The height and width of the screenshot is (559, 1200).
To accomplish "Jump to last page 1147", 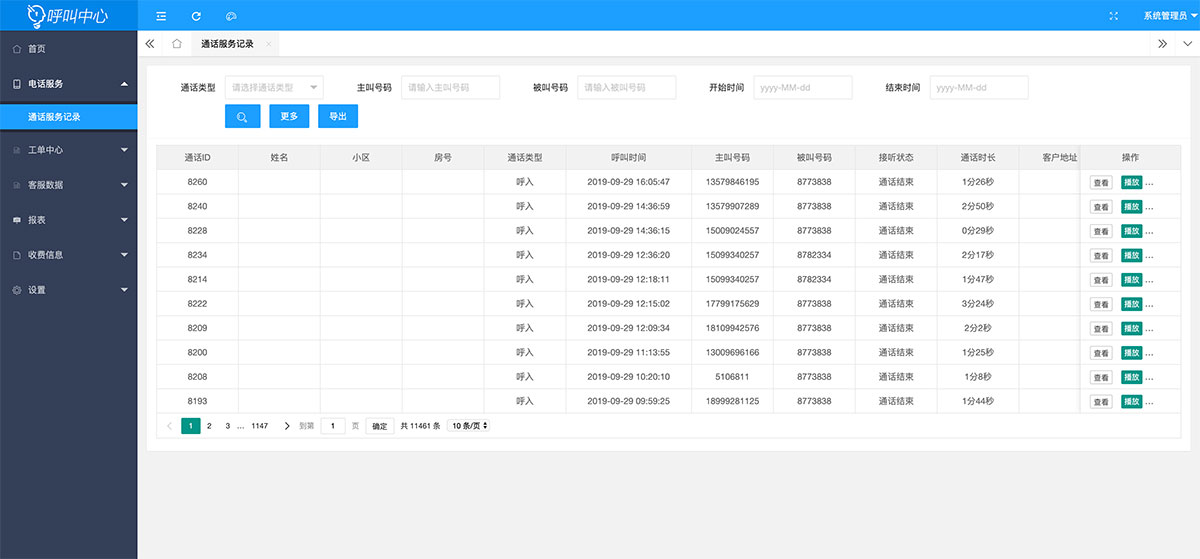I will (x=260, y=425).
